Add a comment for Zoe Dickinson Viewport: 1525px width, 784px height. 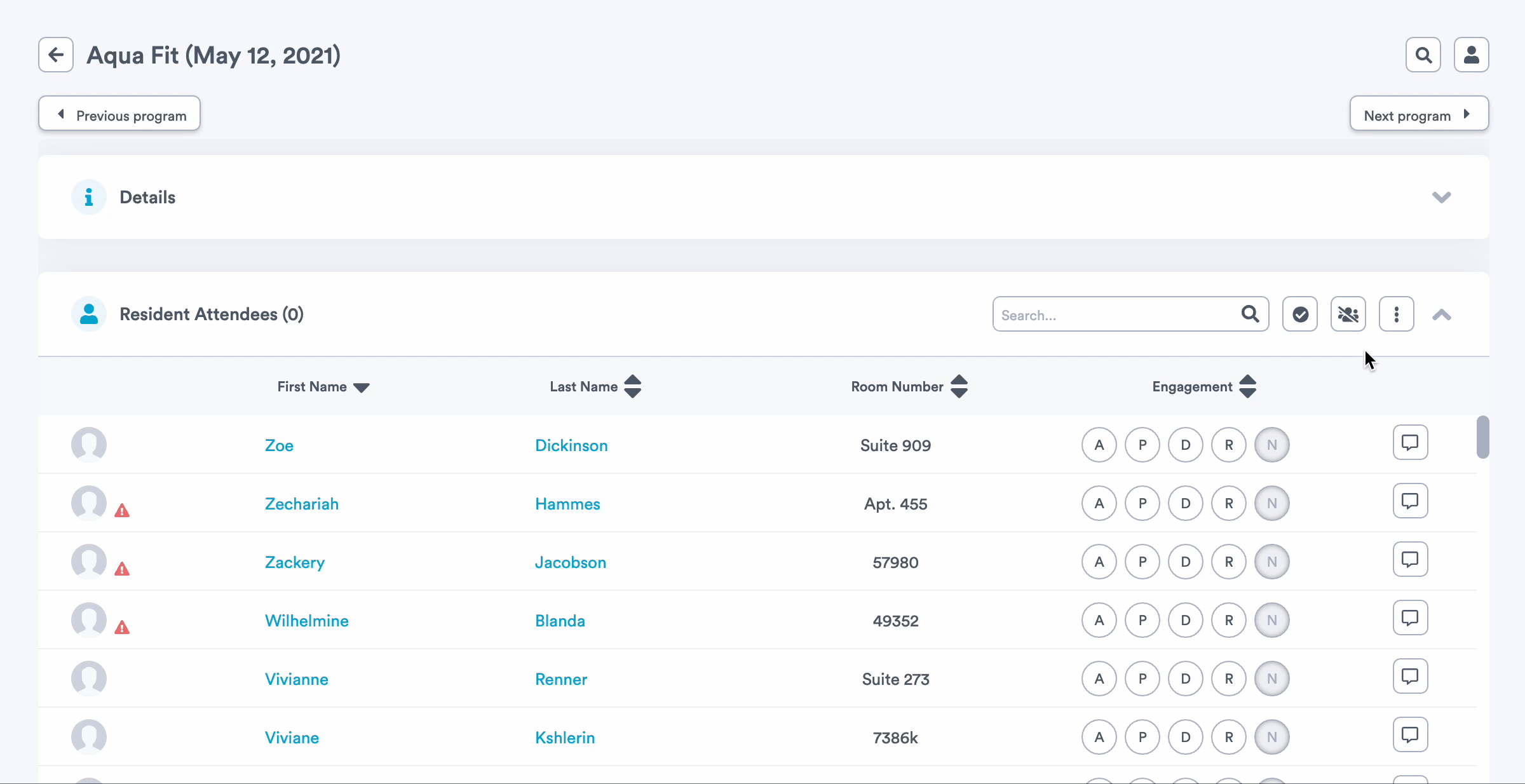[x=1410, y=443]
